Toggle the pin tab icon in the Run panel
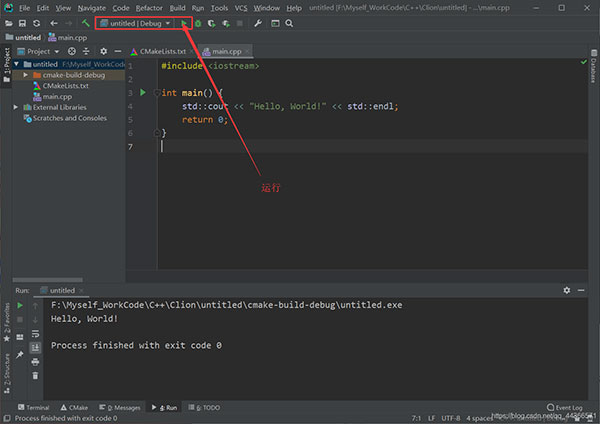Image resolution: width=600 pixels, height=424 pixels. pyautogui.click(x=20, y=354)
